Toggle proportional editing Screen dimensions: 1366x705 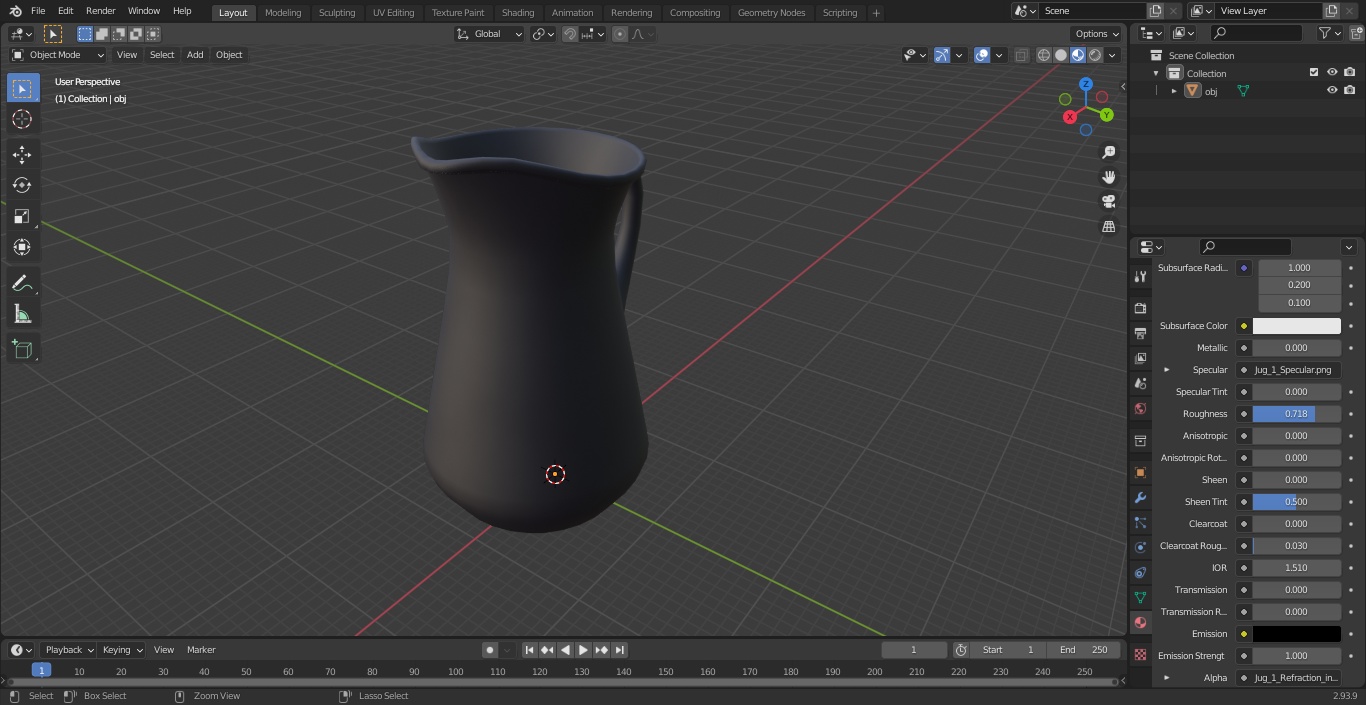620,34
